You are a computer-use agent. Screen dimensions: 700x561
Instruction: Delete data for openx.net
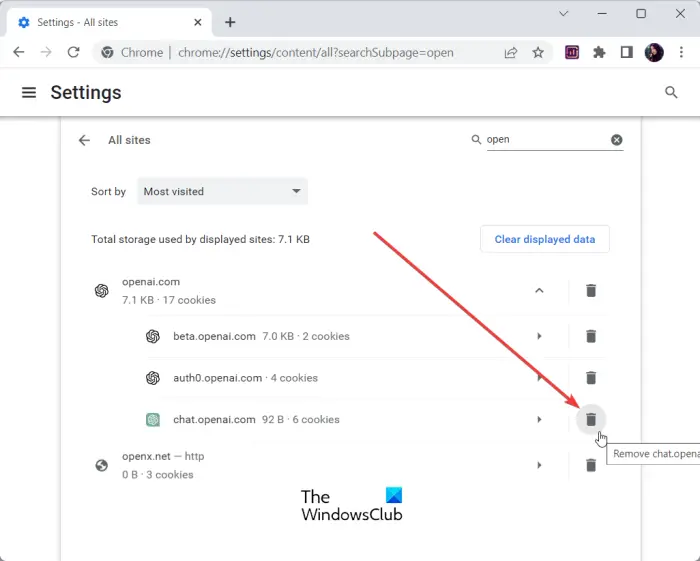(591, 465)
